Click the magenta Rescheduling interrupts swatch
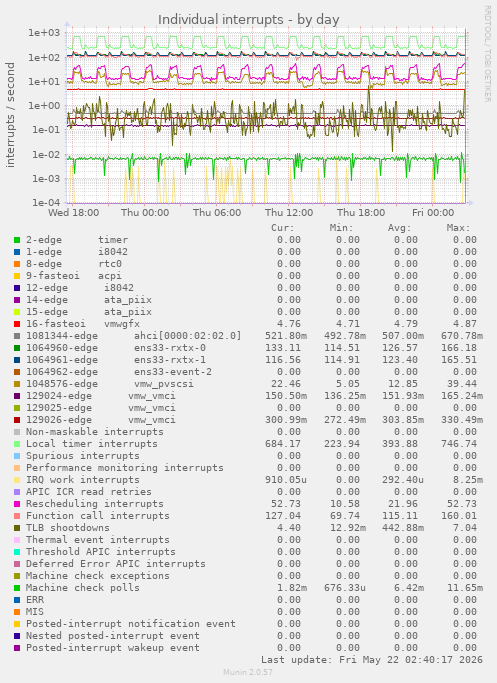This screenshot has height=683, width=497. 17,504
